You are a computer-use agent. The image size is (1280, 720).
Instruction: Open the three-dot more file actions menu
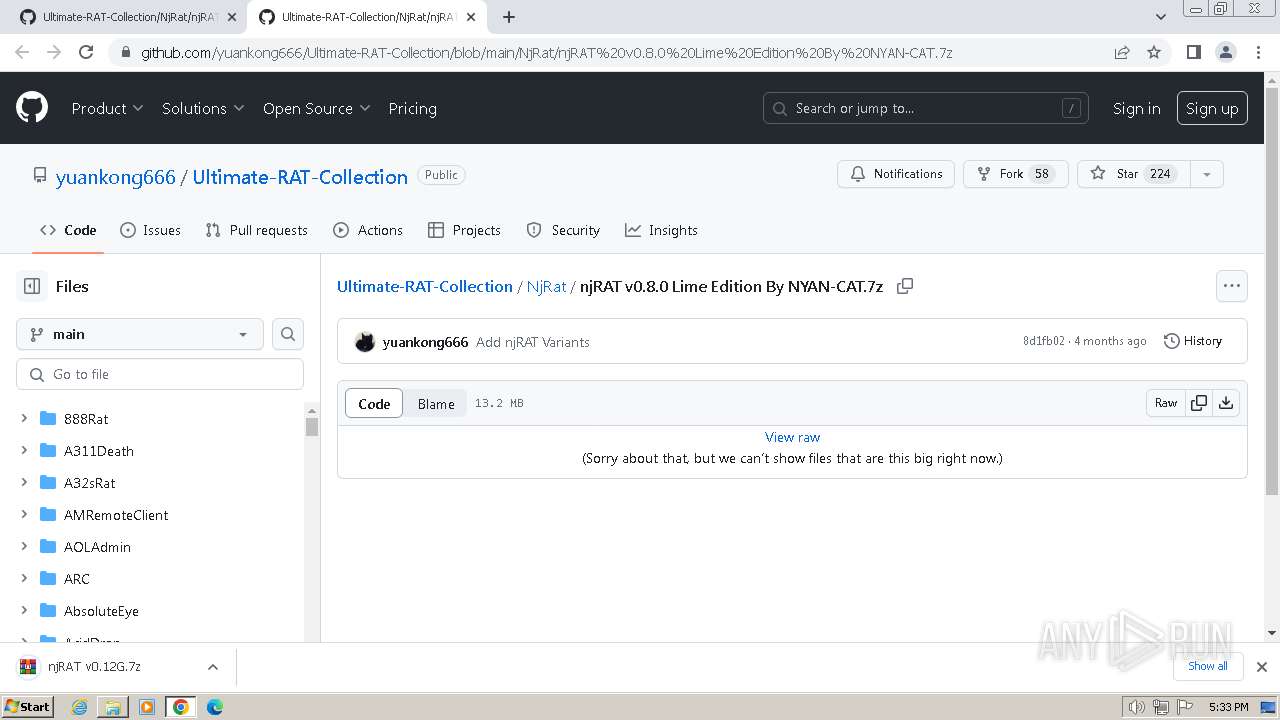tap(1232, 286)
